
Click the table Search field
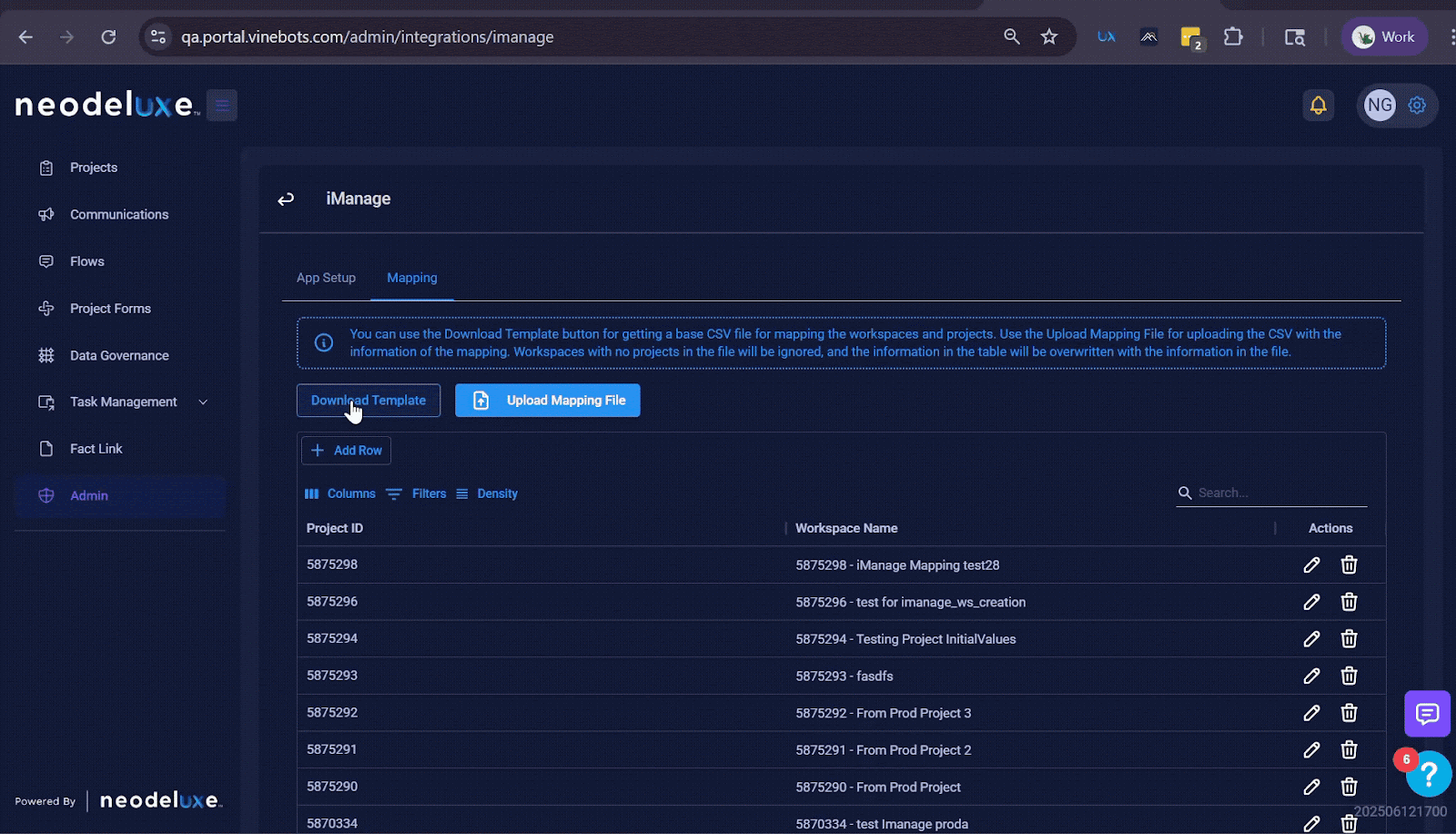click(x=1271, y=493)
